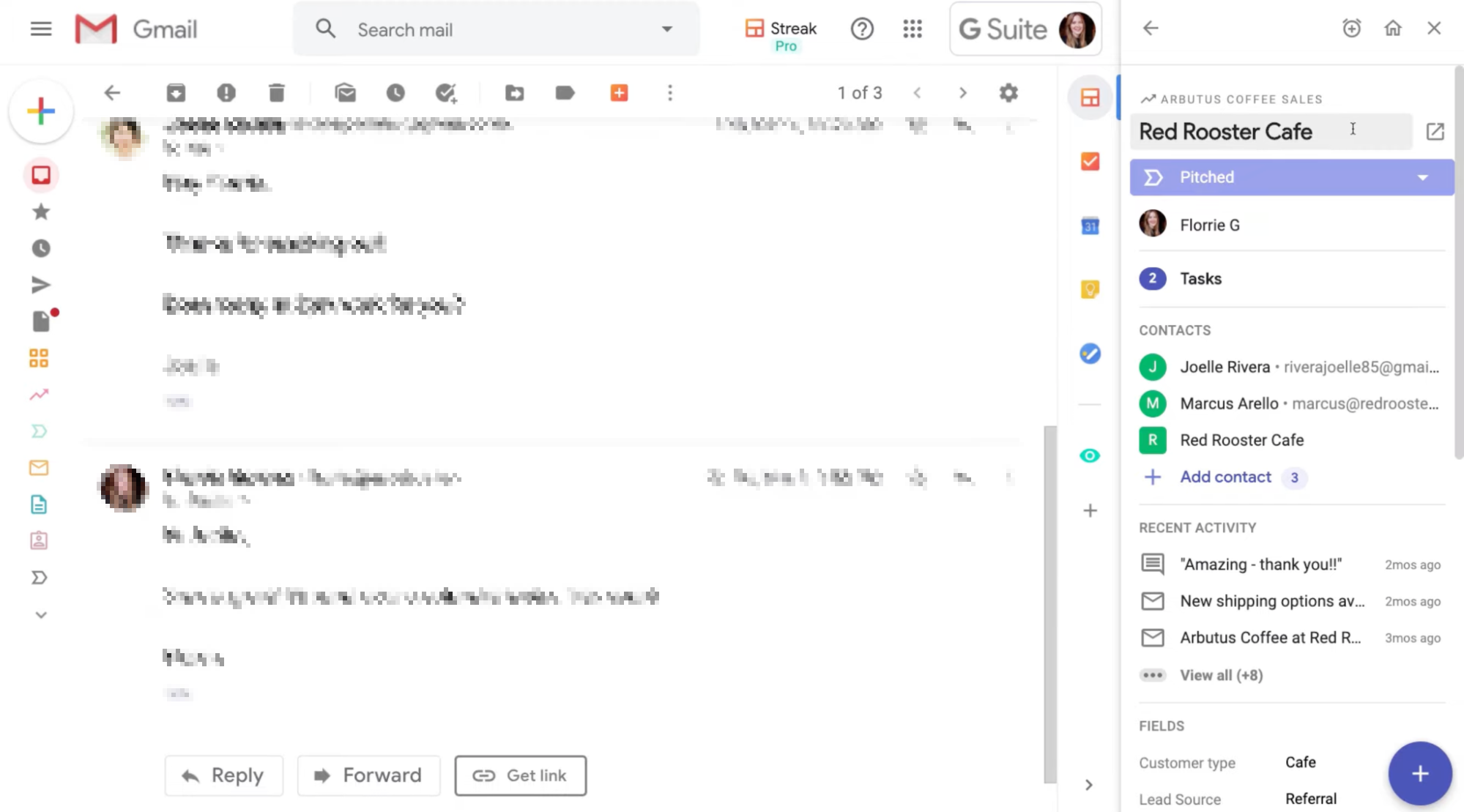This screenshot has width=1464, height=812.
Task: Click the Gmail logo
Action: (x=136, y=29)
